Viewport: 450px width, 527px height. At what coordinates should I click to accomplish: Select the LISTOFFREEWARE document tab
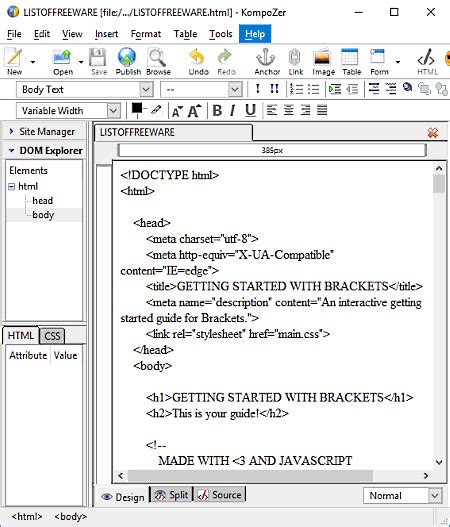tap(173, 132)
